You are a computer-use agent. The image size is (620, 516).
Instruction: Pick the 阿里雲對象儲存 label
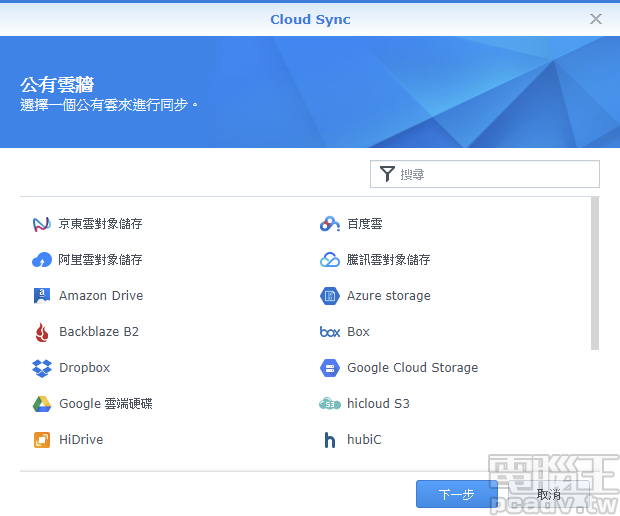[x=100, y=260]
